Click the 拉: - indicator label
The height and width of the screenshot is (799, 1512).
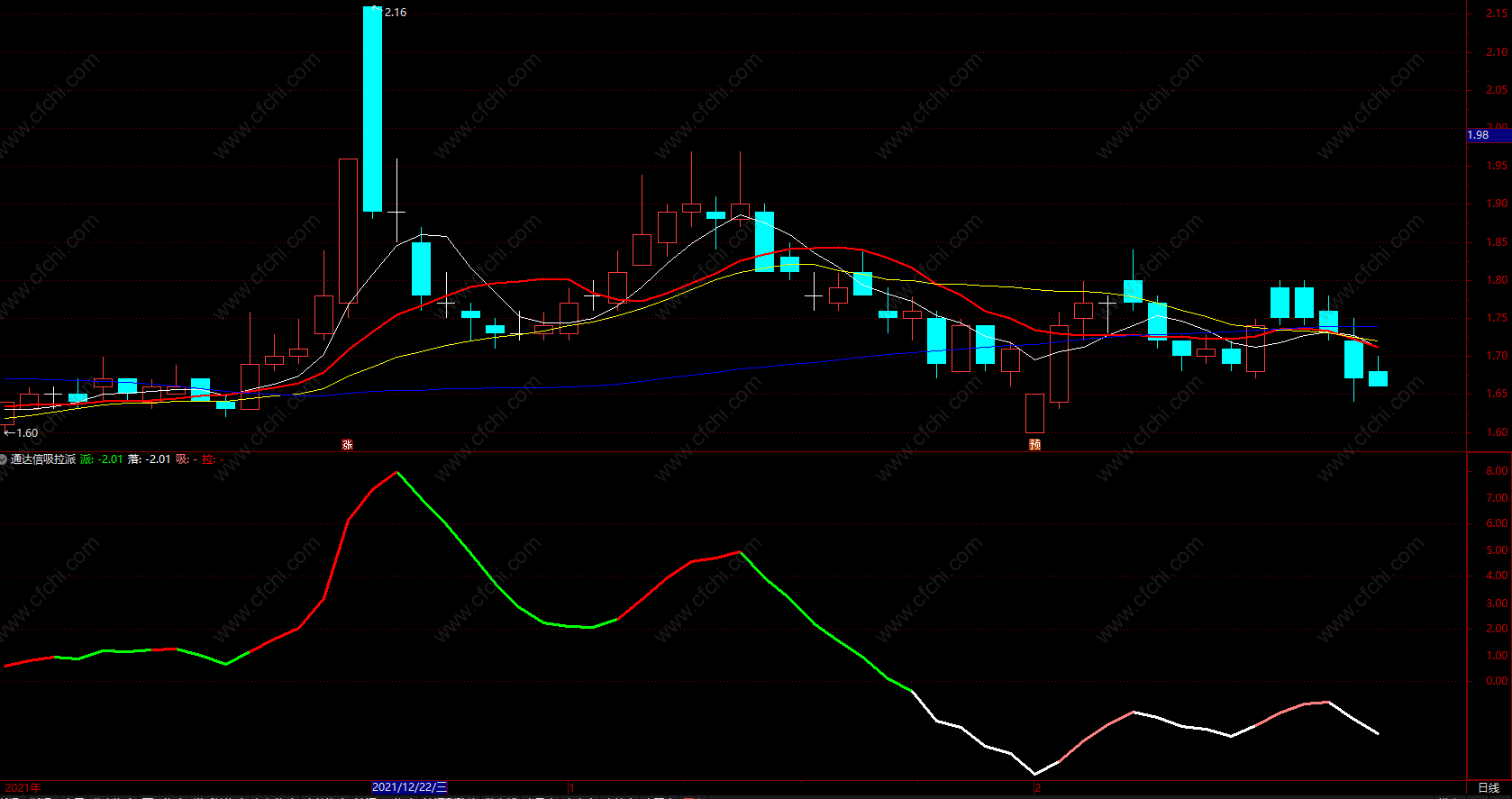click(213, 459)
